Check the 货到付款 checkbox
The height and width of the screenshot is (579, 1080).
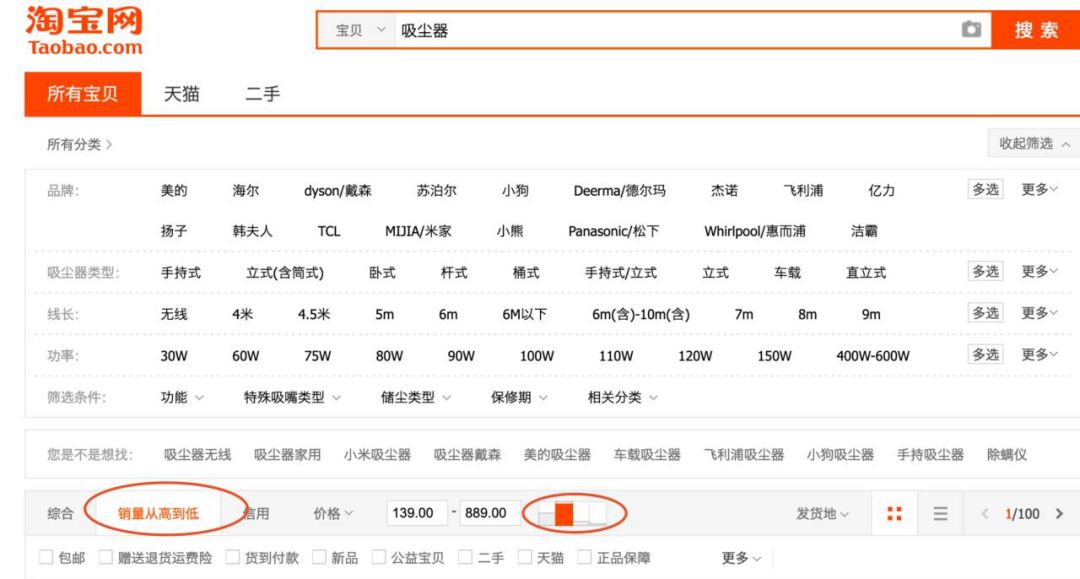(233, 557)
